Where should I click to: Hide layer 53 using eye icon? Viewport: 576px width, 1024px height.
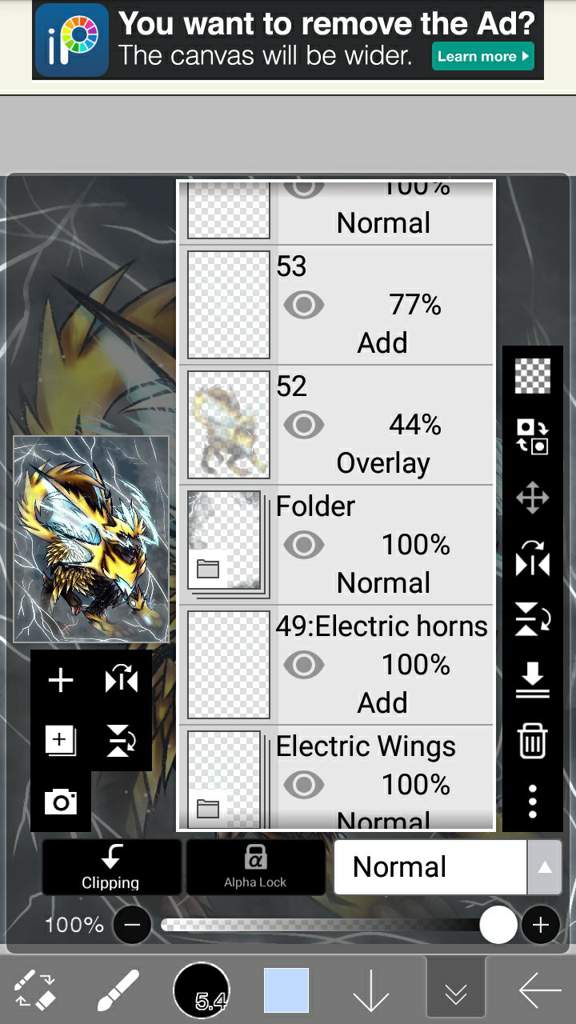304,305
